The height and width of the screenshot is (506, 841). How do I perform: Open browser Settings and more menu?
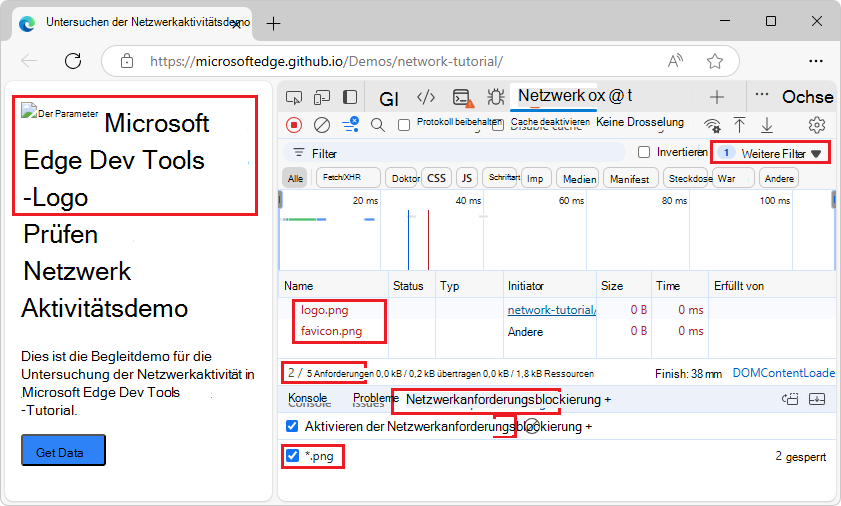(x=816, y=61)
